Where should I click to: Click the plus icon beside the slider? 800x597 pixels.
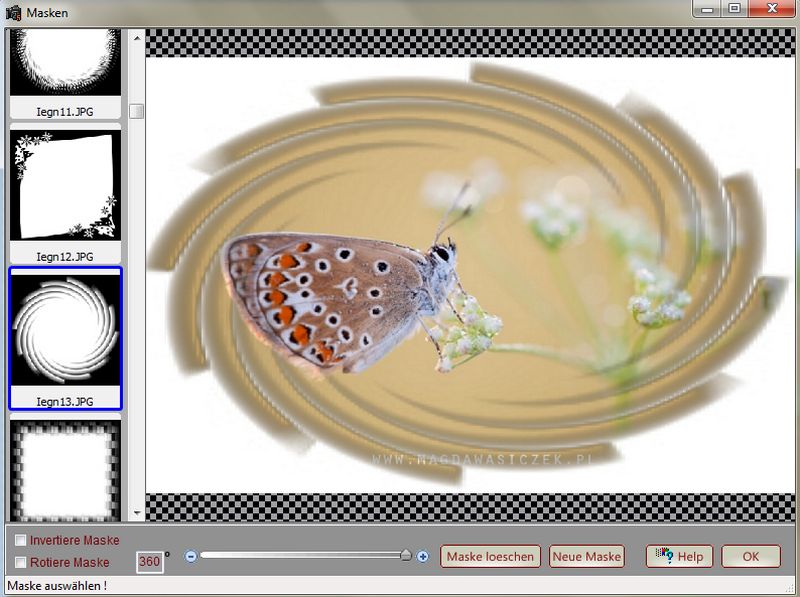click(423, 556)
